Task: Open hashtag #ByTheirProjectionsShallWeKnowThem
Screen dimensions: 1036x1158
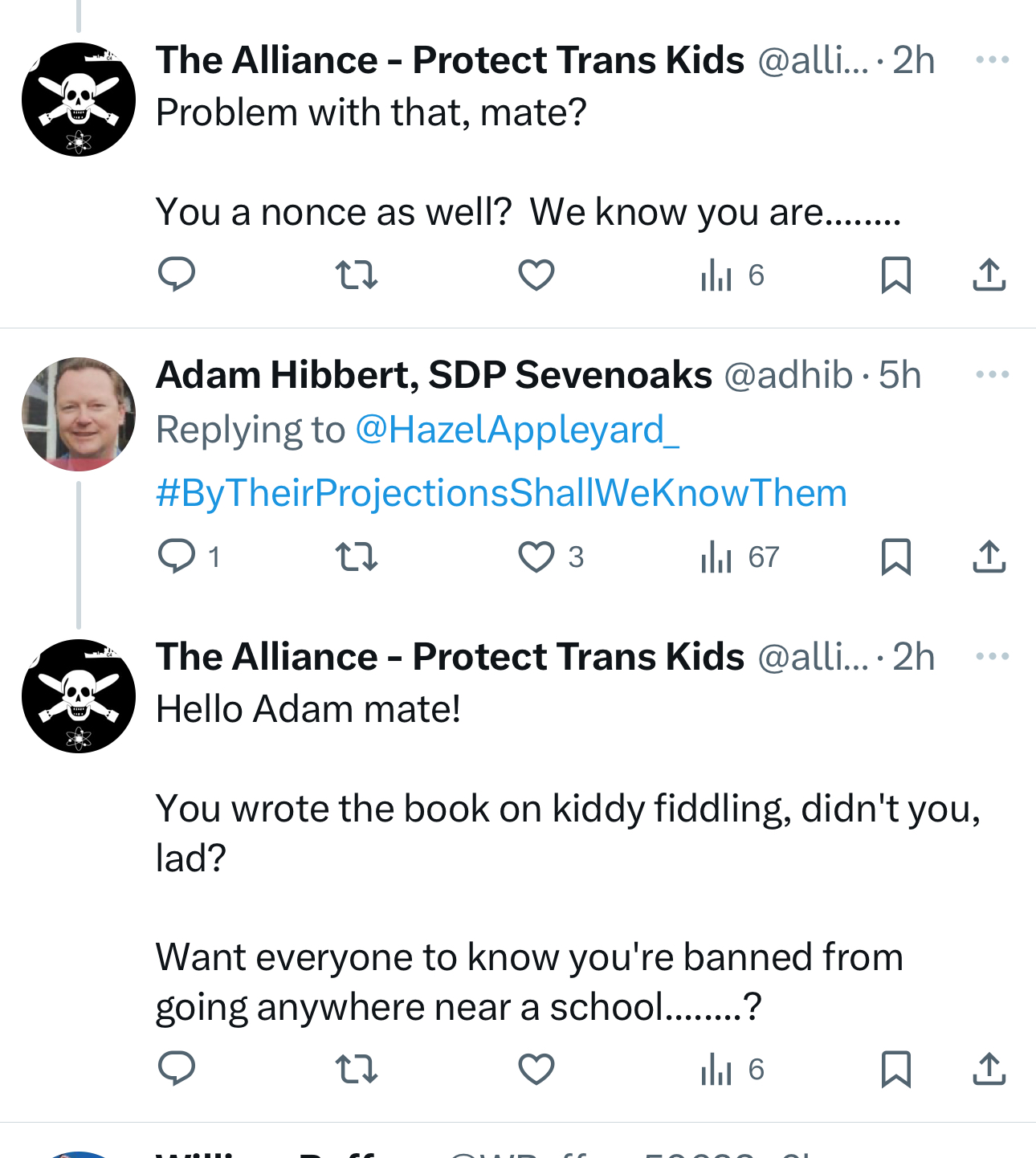Action: point(501,493)
